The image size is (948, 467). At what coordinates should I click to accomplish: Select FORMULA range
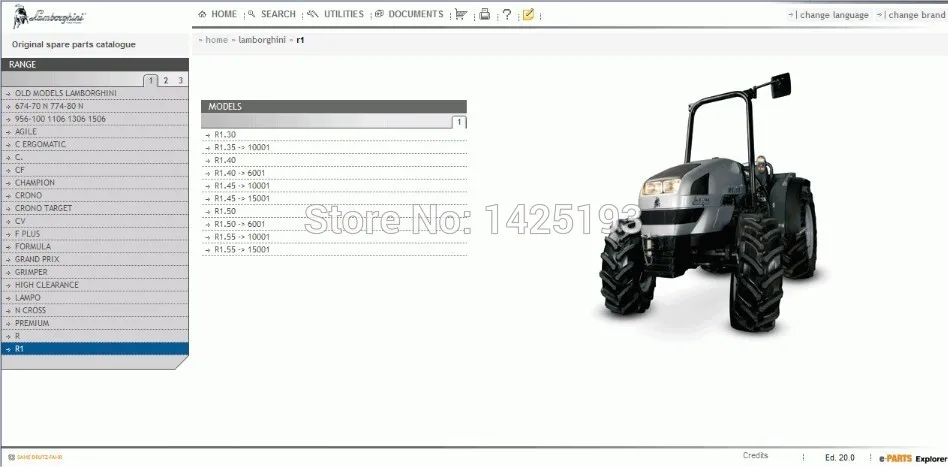(95, 246)
